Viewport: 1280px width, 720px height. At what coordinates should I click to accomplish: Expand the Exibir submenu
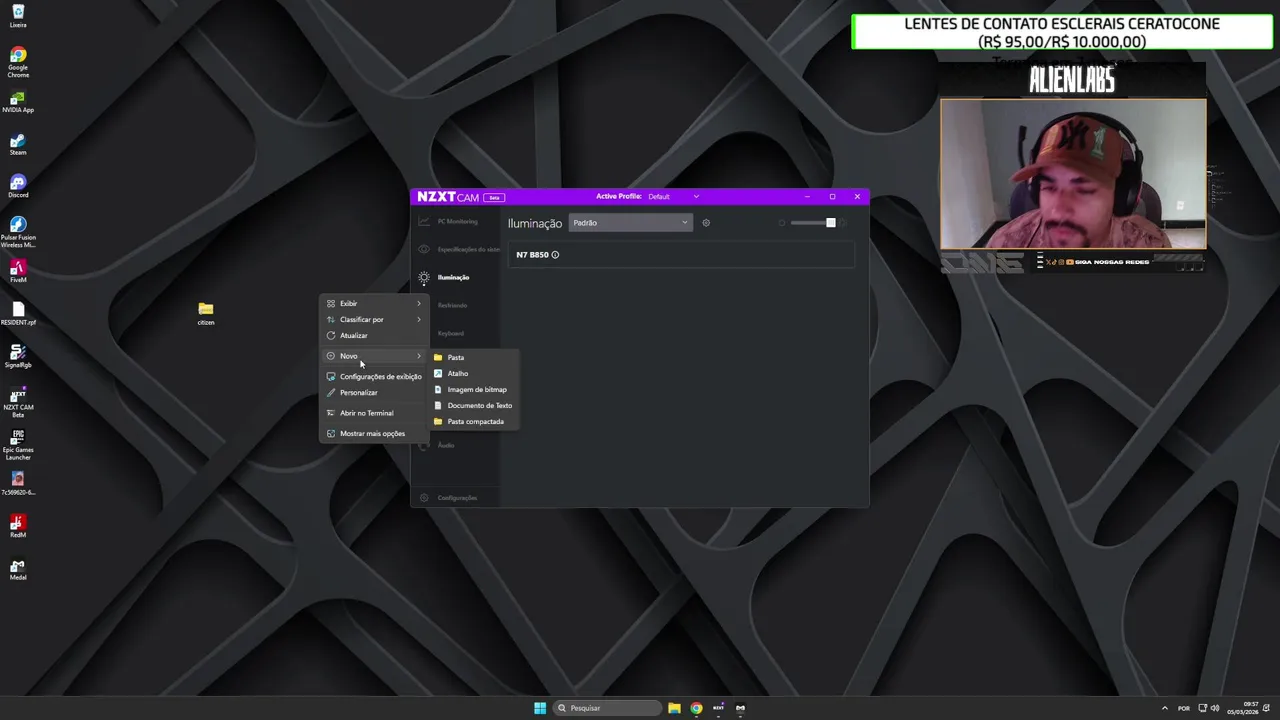click(374, 303)
